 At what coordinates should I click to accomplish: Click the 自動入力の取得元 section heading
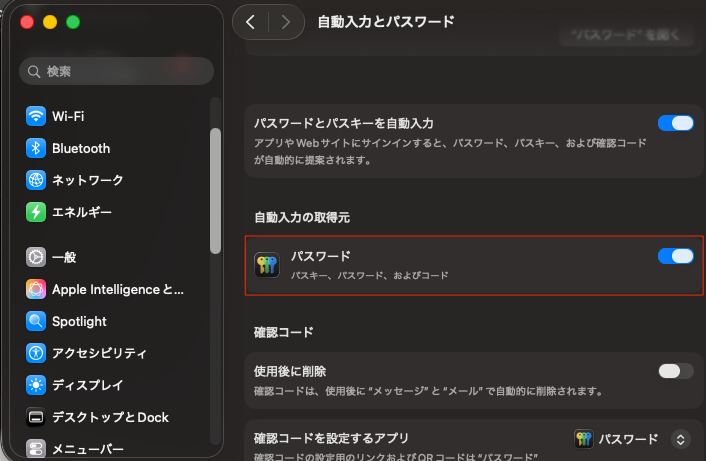302,217
